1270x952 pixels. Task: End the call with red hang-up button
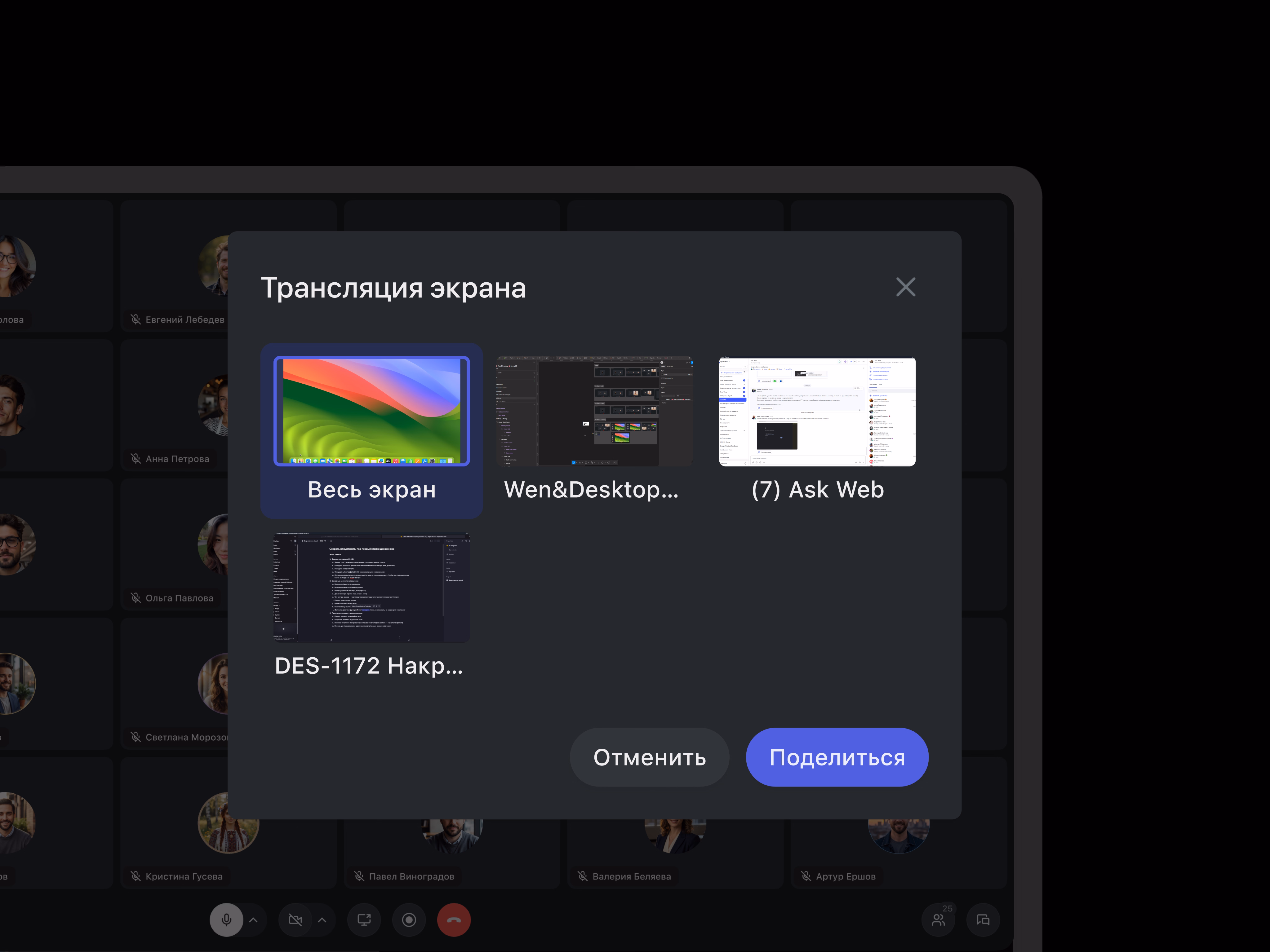point(454,920)
